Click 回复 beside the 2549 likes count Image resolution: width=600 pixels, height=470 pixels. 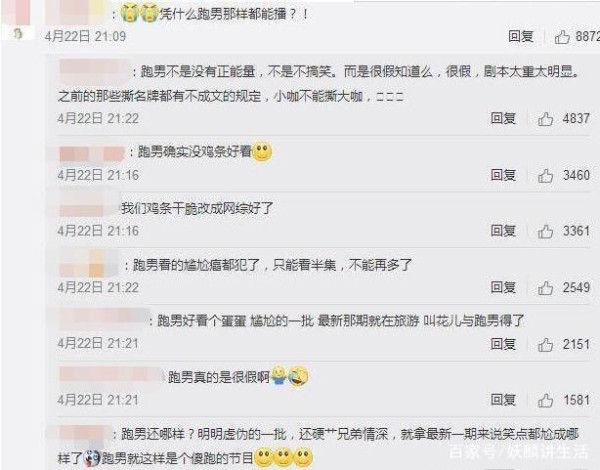click(x=503, y=287)
